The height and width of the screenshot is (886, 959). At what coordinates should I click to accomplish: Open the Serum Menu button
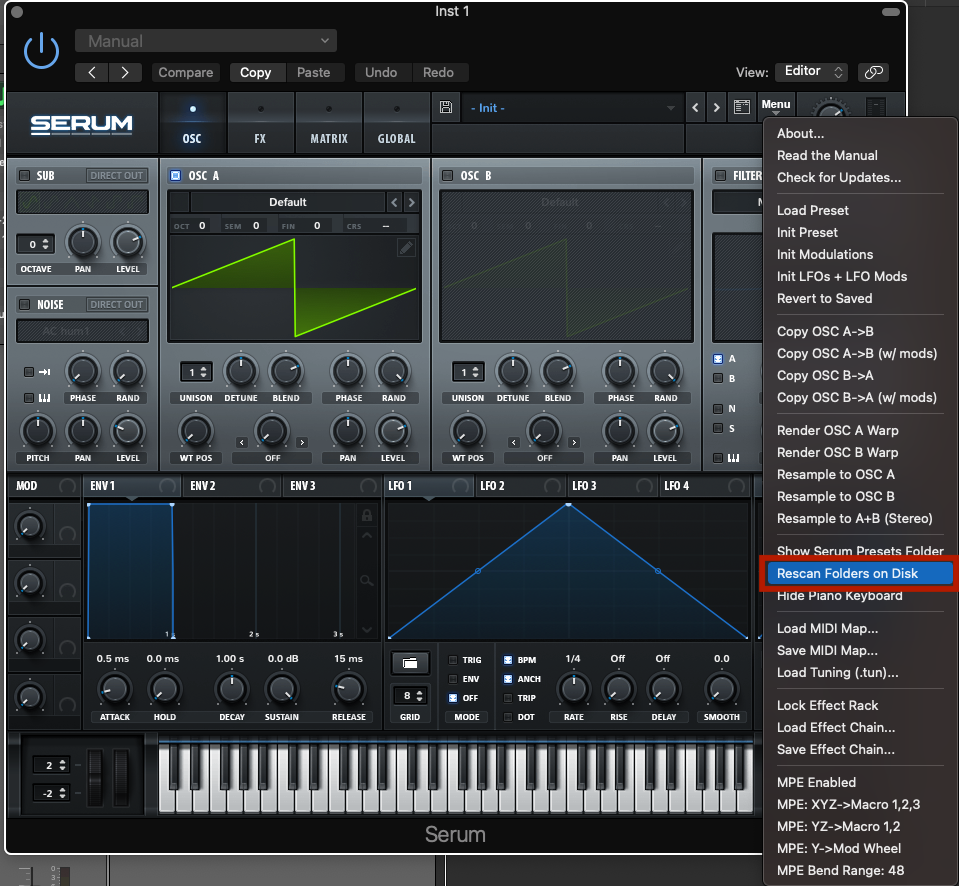(x=776, y=105)
